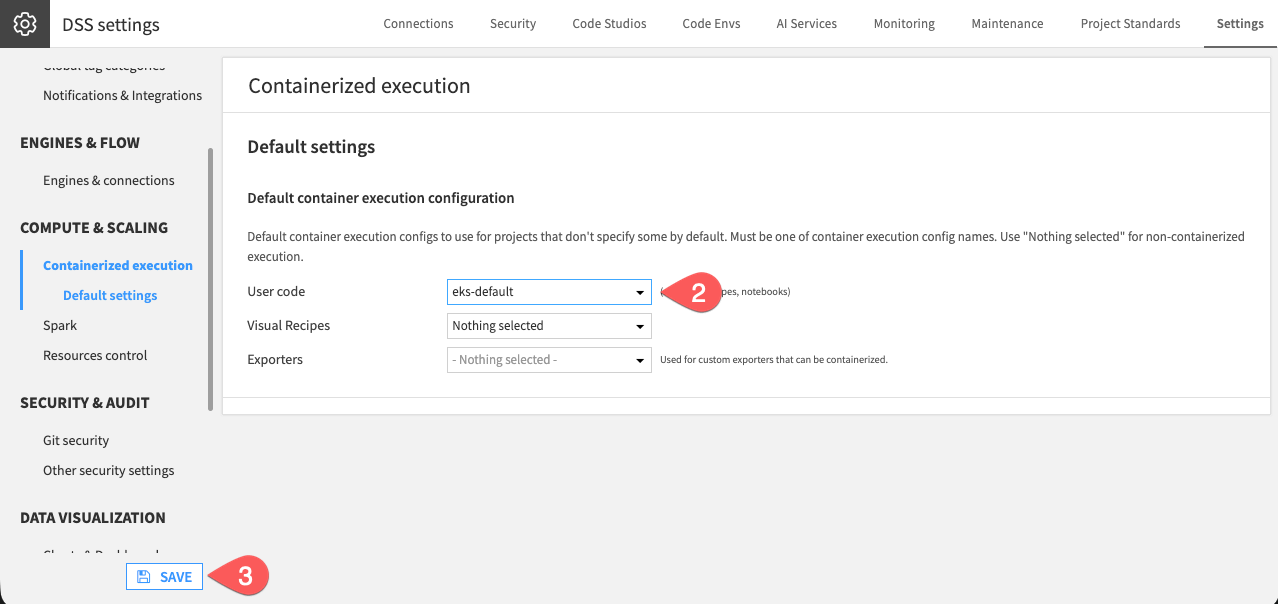Image resolution: width=1278 pixels, height=604 pixels.
Task: Open the Maintenance tab
Action: [x=1007, y=24]
